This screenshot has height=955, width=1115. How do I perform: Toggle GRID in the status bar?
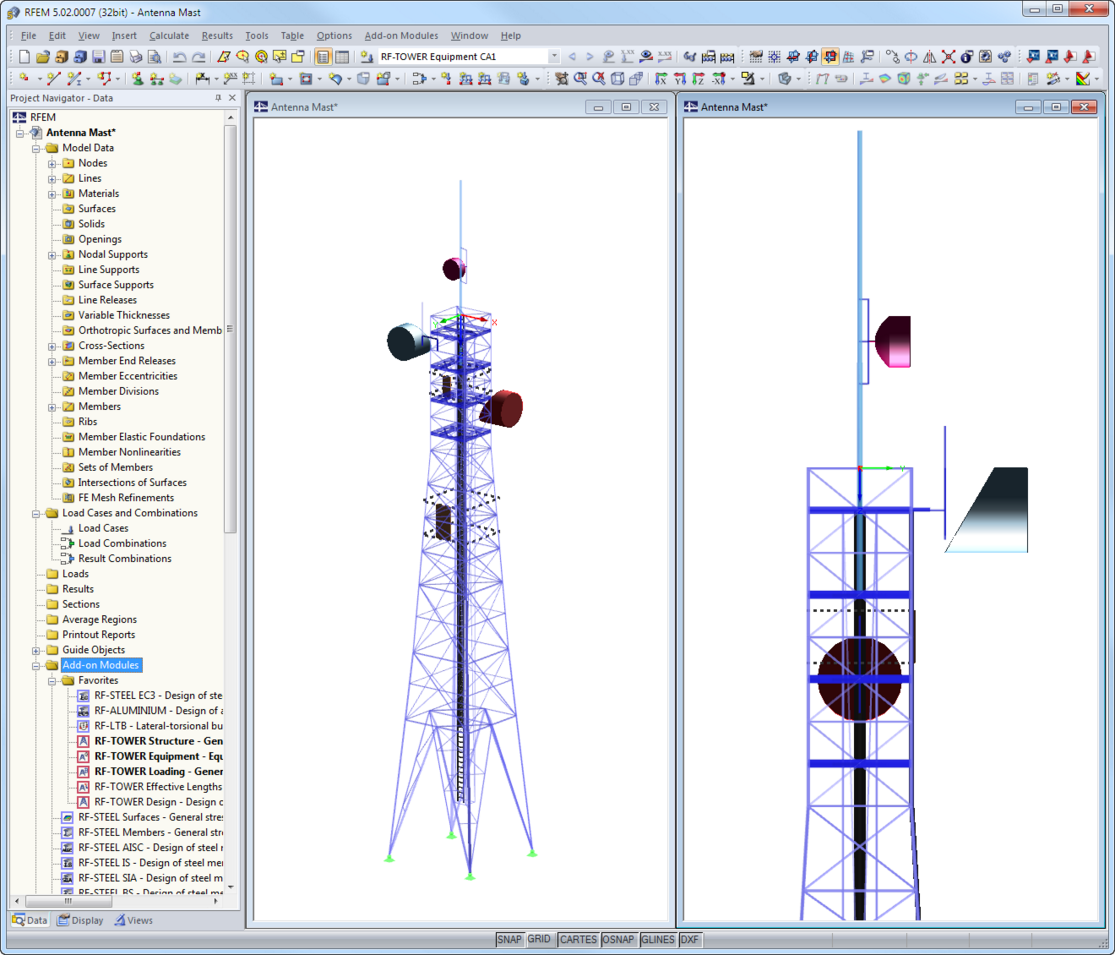539,940
